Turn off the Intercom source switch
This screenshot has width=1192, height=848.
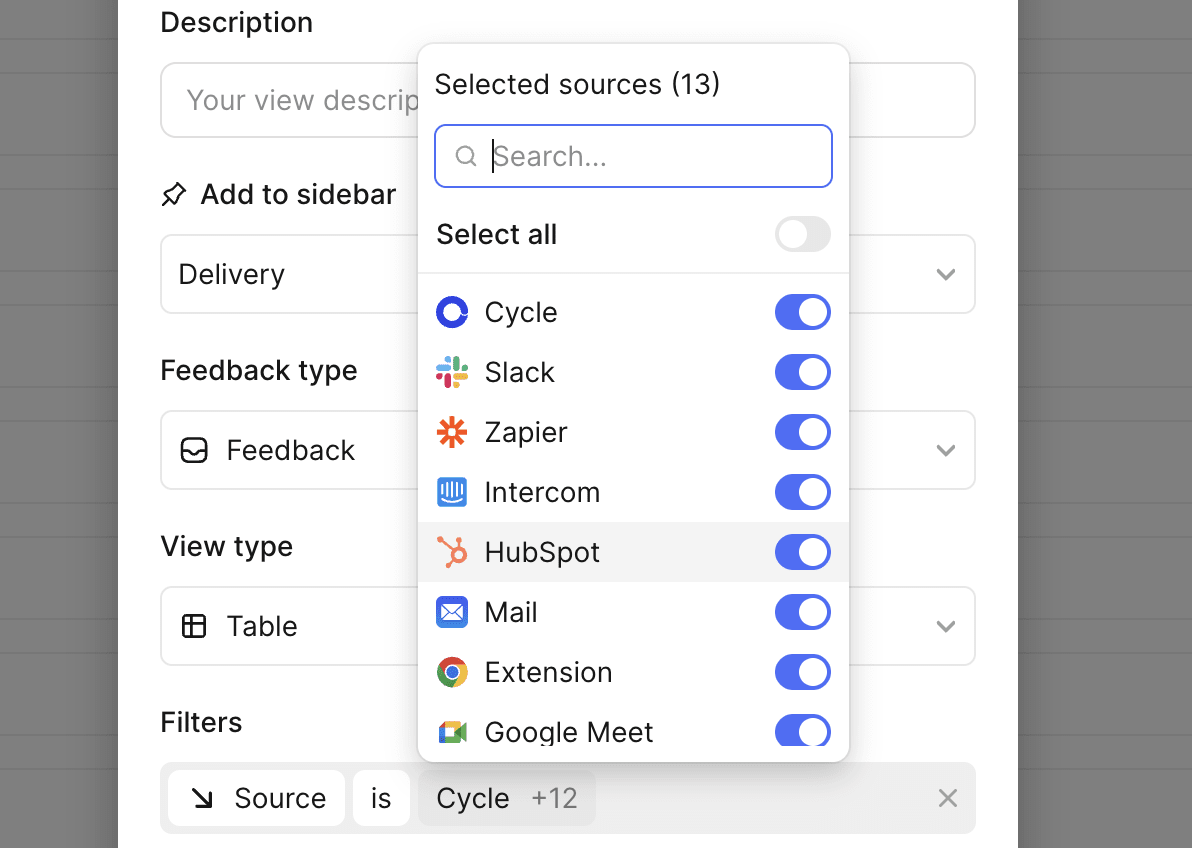[803, 492]
